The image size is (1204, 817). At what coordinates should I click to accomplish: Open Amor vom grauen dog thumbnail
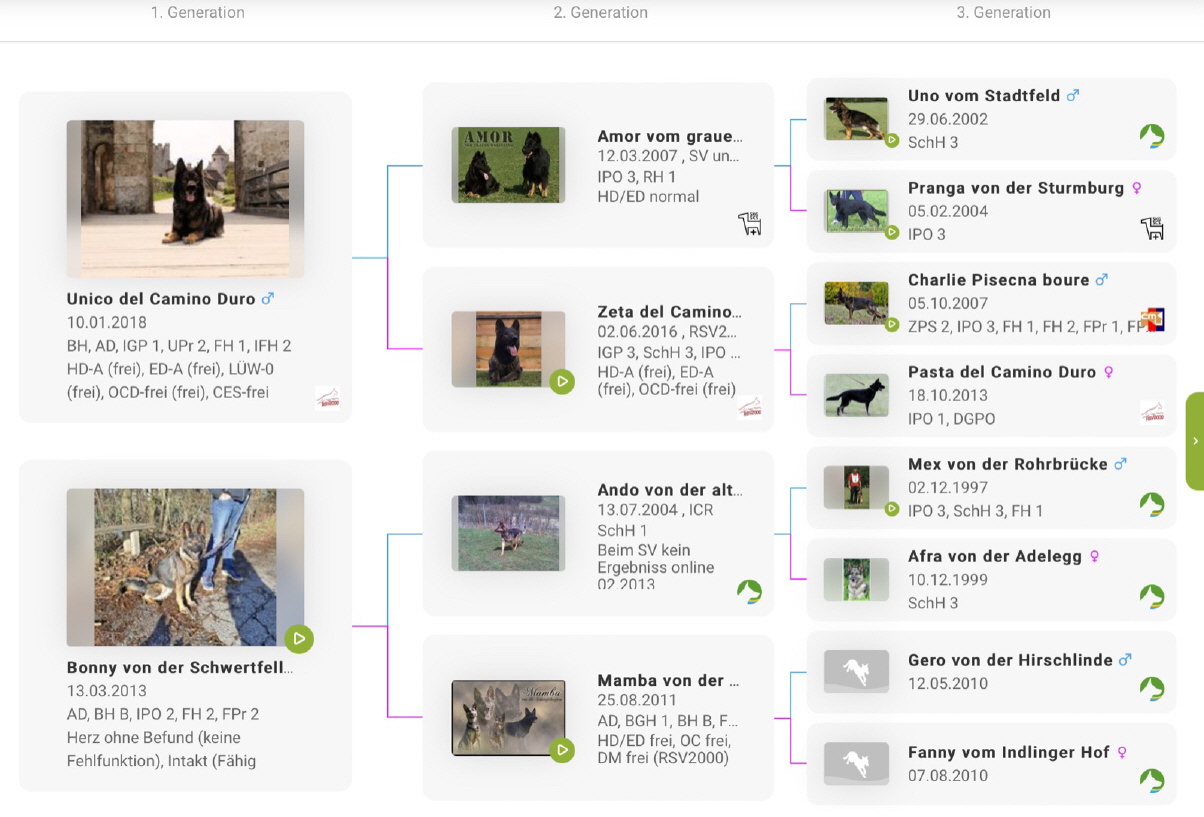508,165
